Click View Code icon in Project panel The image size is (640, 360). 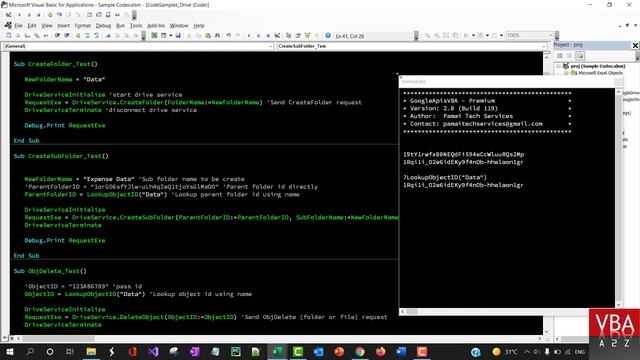[x=560, y=56]
